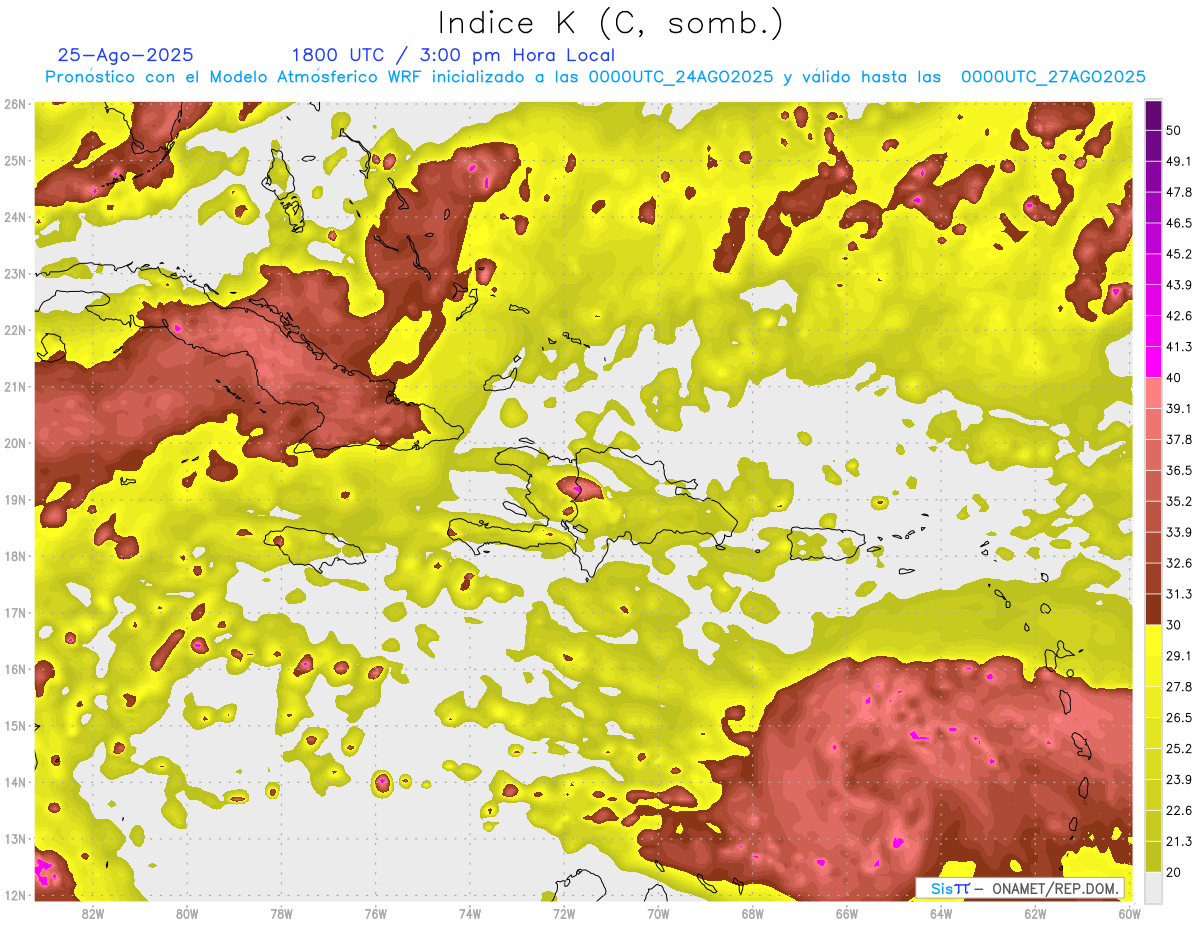This screenshot has width=1200, height=927.
Task: Click the color bar value 35.2
Action: pos(1179,501)
